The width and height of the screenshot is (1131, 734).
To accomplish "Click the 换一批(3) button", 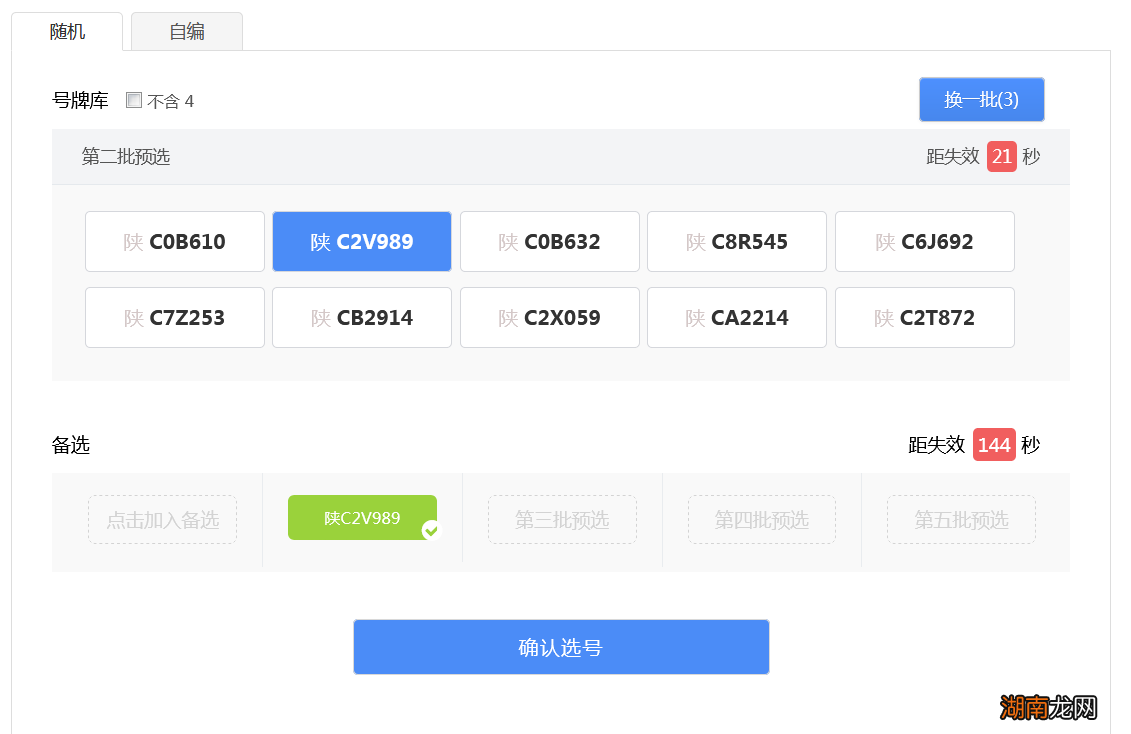I will pos(981,100).
